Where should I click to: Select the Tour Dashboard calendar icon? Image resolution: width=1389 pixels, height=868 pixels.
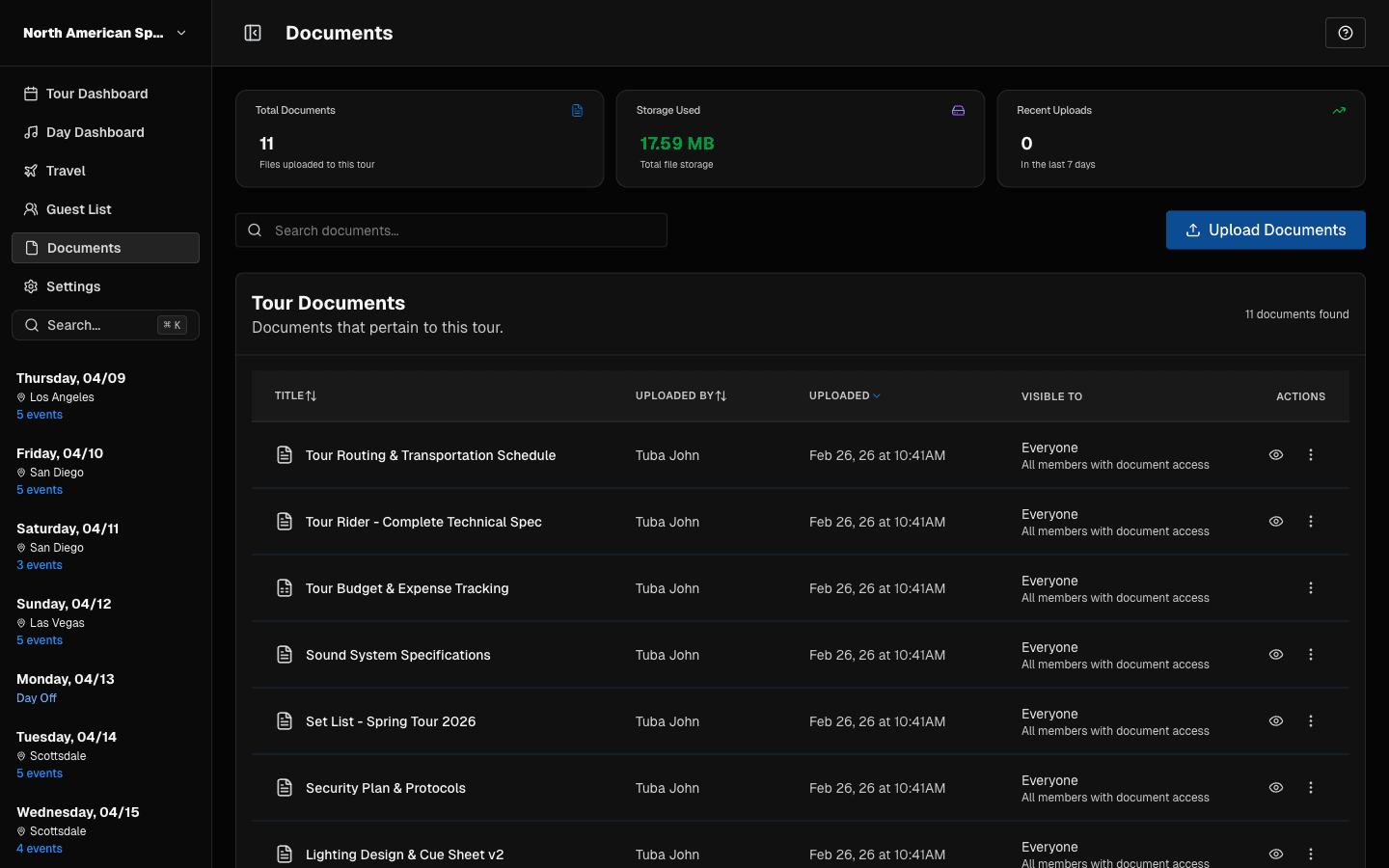[x=30, y=93]
